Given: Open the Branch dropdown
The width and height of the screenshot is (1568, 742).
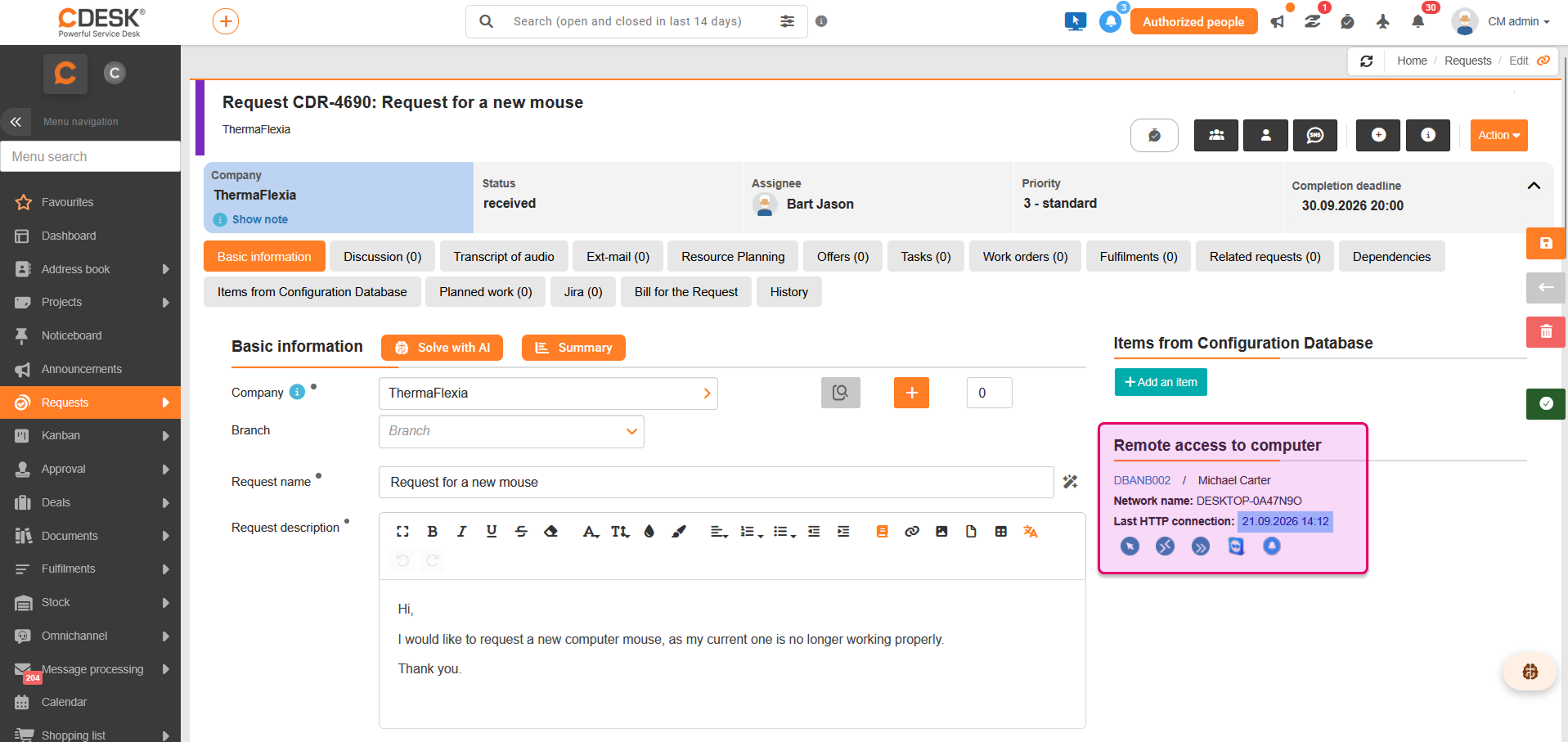Looking at the screenshot, I should [x=511, y=431].
